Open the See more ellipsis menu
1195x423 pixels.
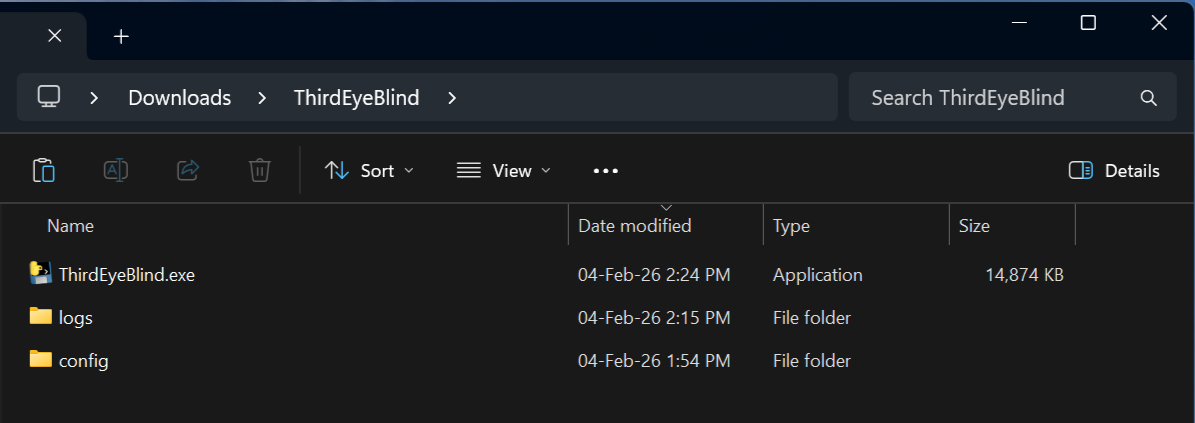(x=606, y=171)
